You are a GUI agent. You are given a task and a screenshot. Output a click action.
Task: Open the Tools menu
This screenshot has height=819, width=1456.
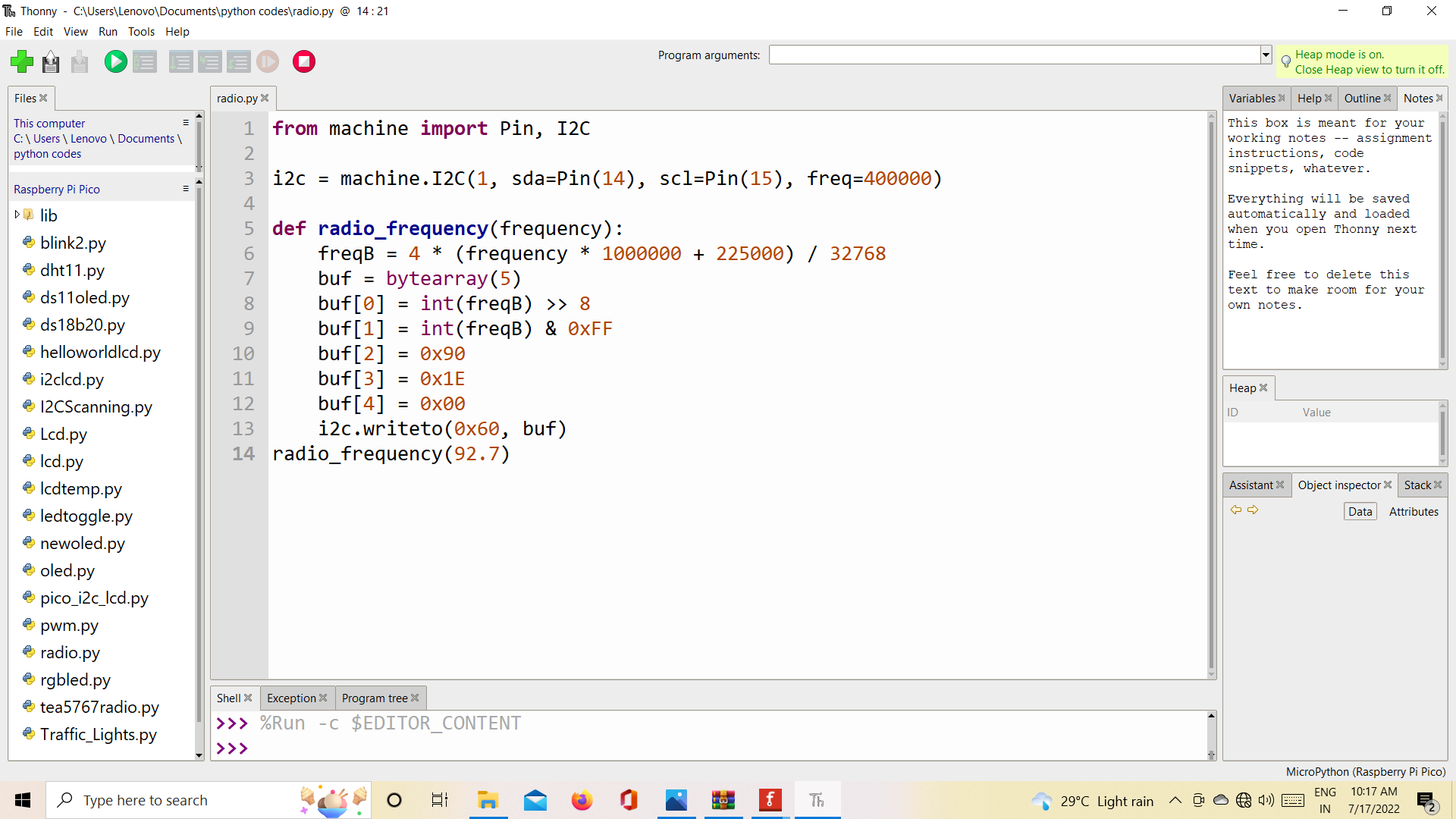pos(141,32)
